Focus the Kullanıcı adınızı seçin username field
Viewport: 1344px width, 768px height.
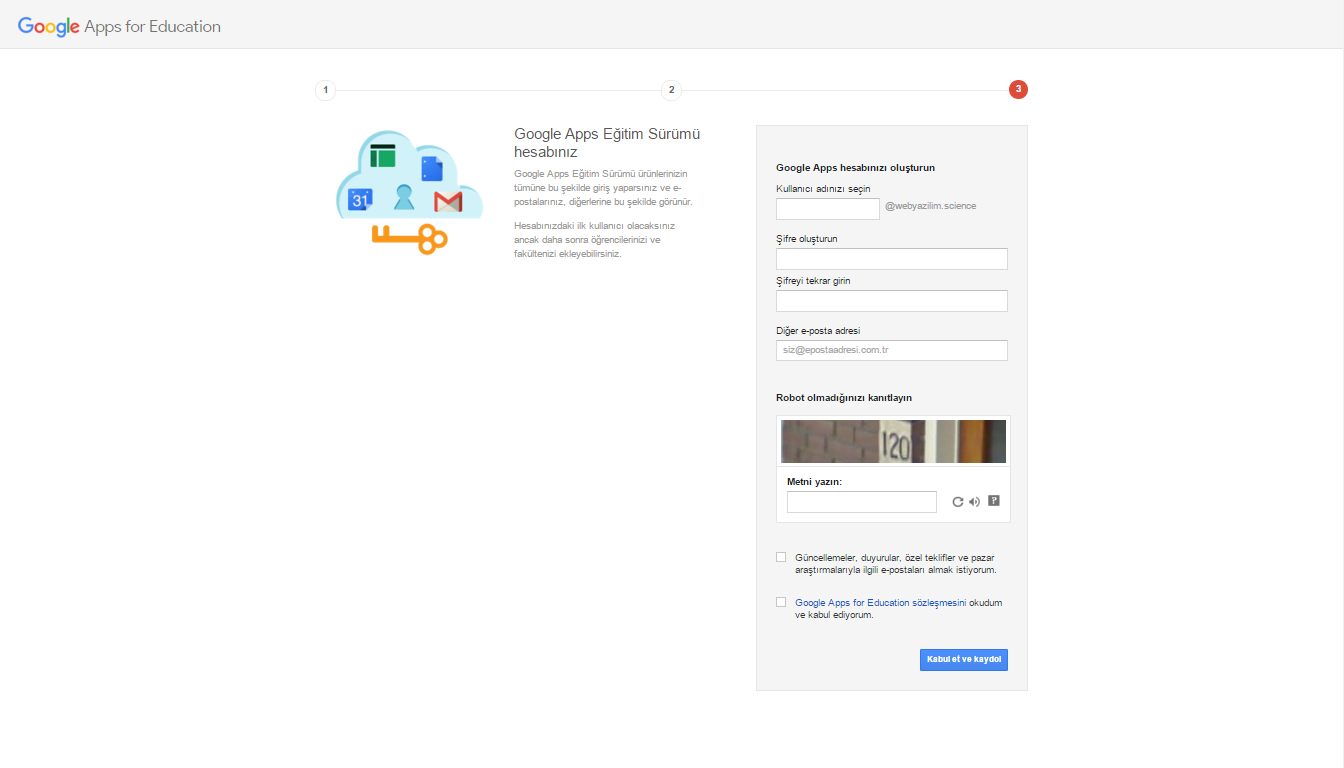pyautogui.click(x=828, y=209)
